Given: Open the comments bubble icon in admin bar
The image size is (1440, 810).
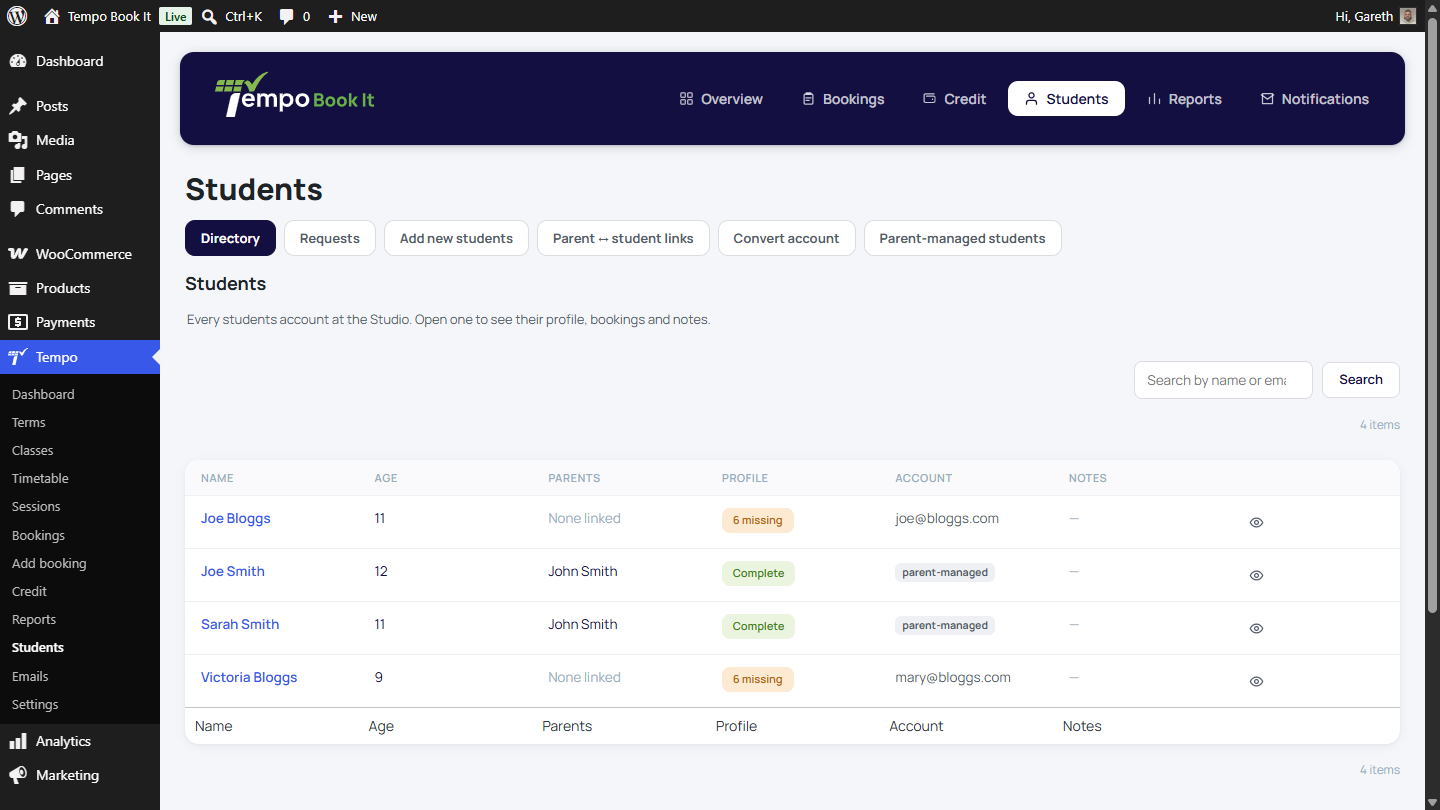Looking at the screenshot, I should 287,16.
